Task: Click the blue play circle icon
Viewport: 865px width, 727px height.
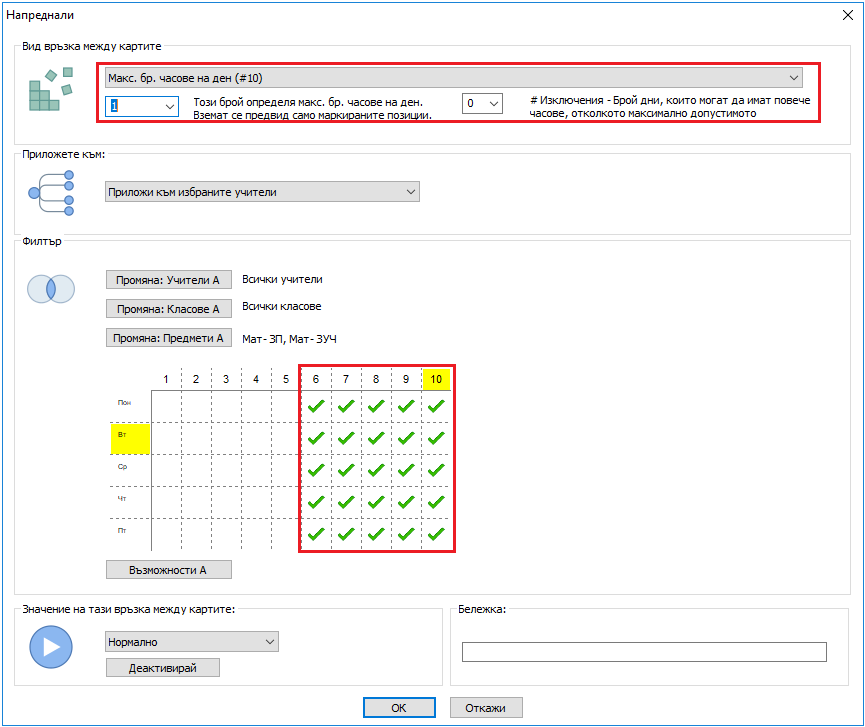Action: pyautogui.click(x=50, y=646)
